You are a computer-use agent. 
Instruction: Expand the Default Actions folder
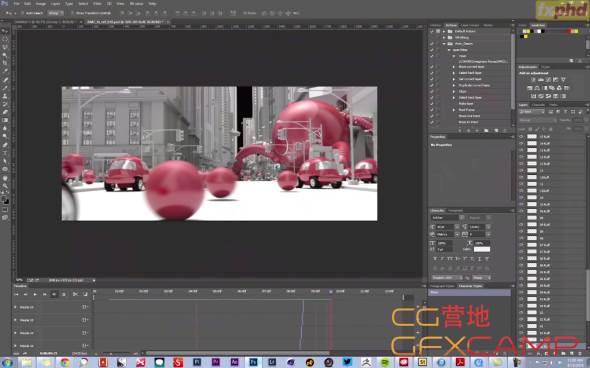(x=444, y=31)
